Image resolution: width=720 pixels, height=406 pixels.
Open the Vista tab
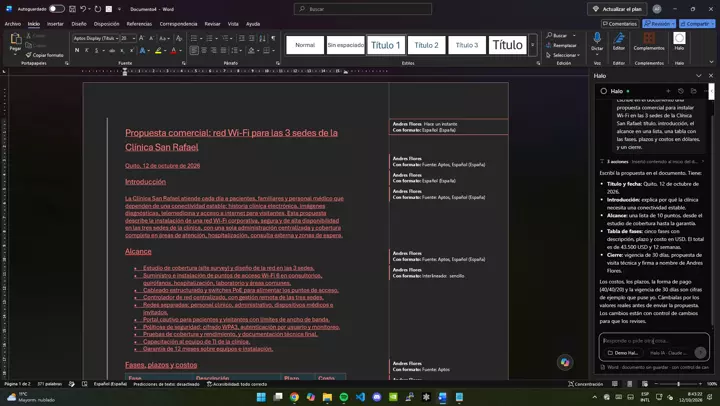233,24
